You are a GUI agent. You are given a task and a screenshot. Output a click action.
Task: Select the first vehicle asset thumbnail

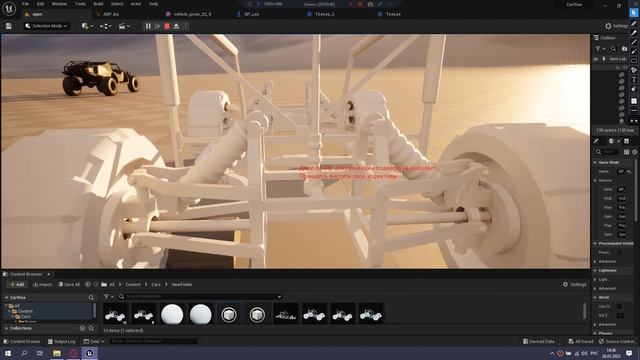click(115, 314)
